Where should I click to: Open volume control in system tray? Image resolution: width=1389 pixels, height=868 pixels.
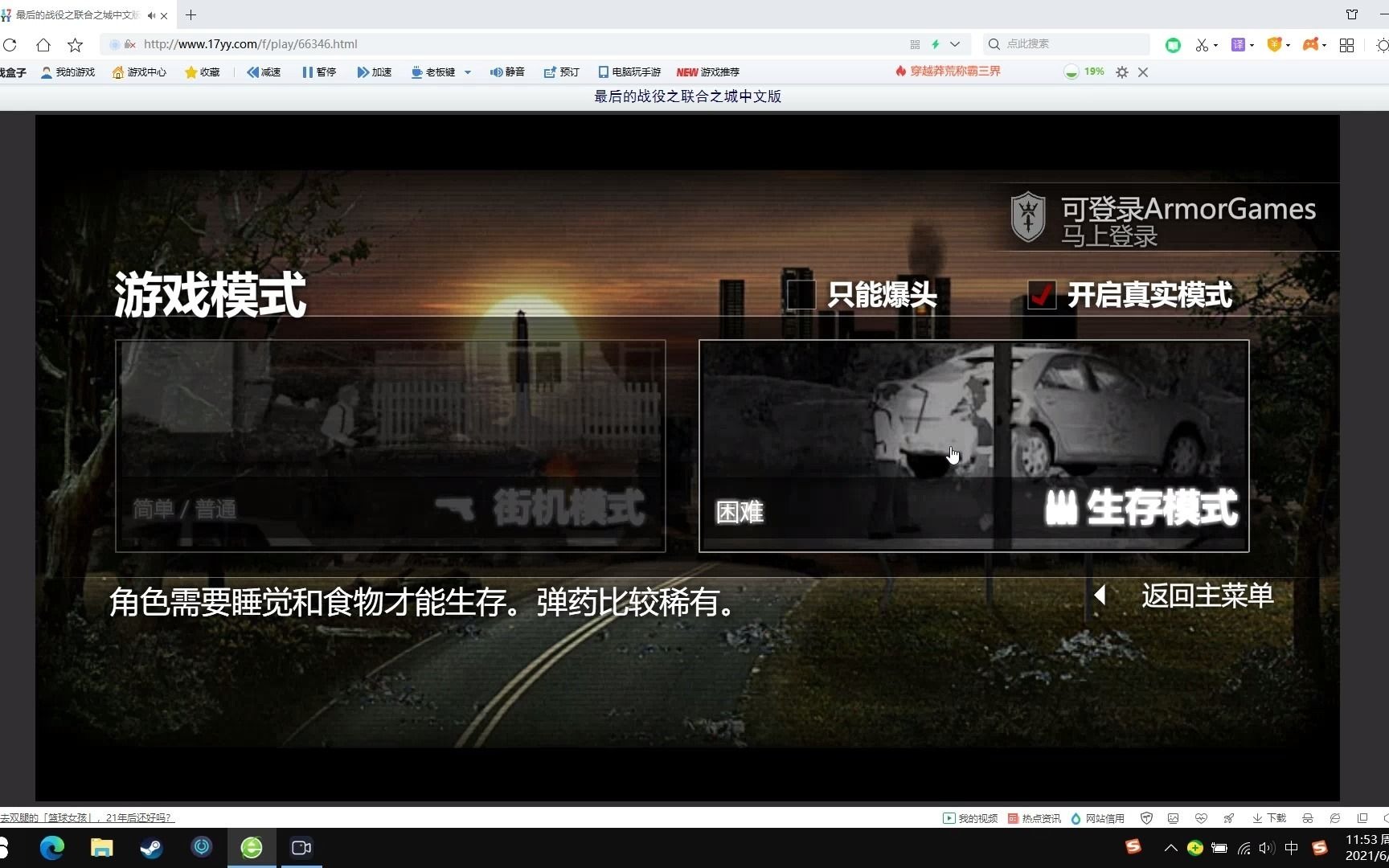(1267, 848)
